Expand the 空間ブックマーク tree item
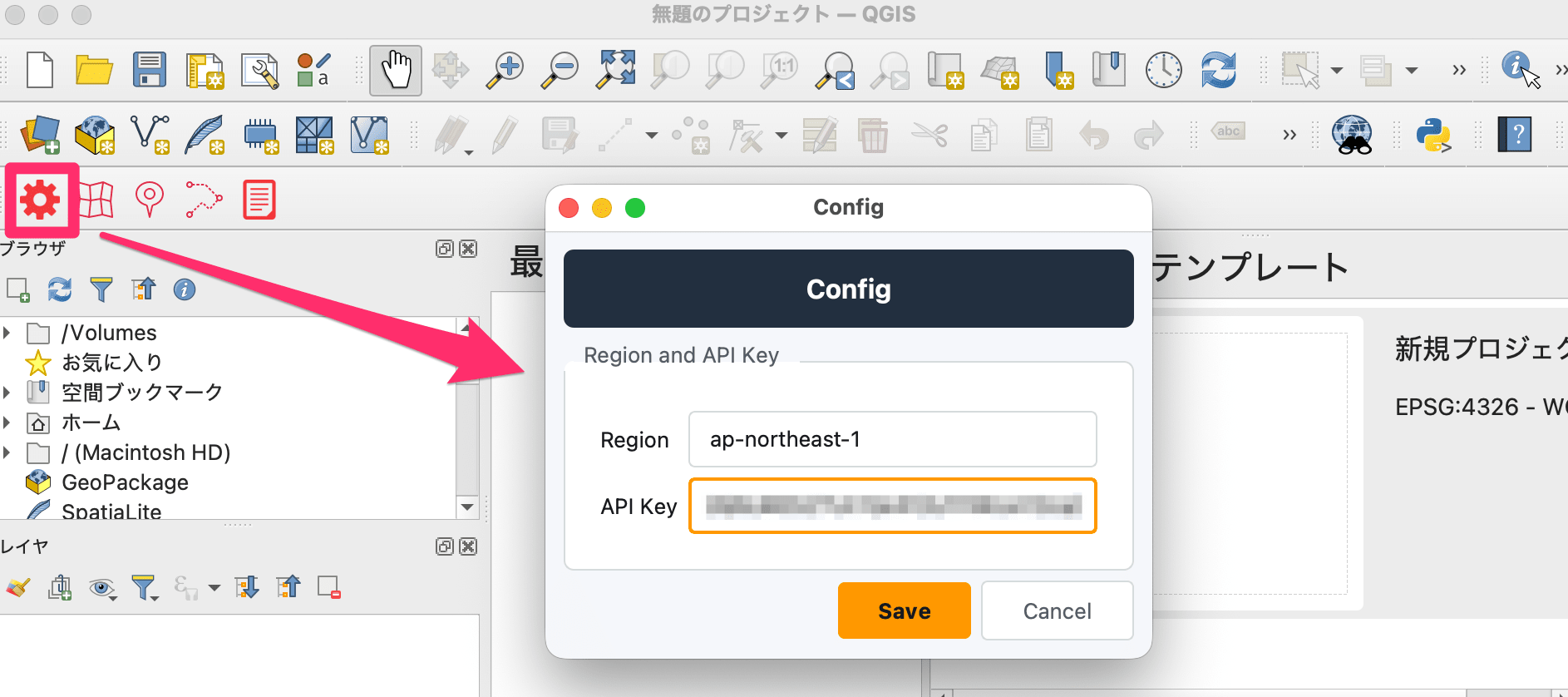 [7, 393]
